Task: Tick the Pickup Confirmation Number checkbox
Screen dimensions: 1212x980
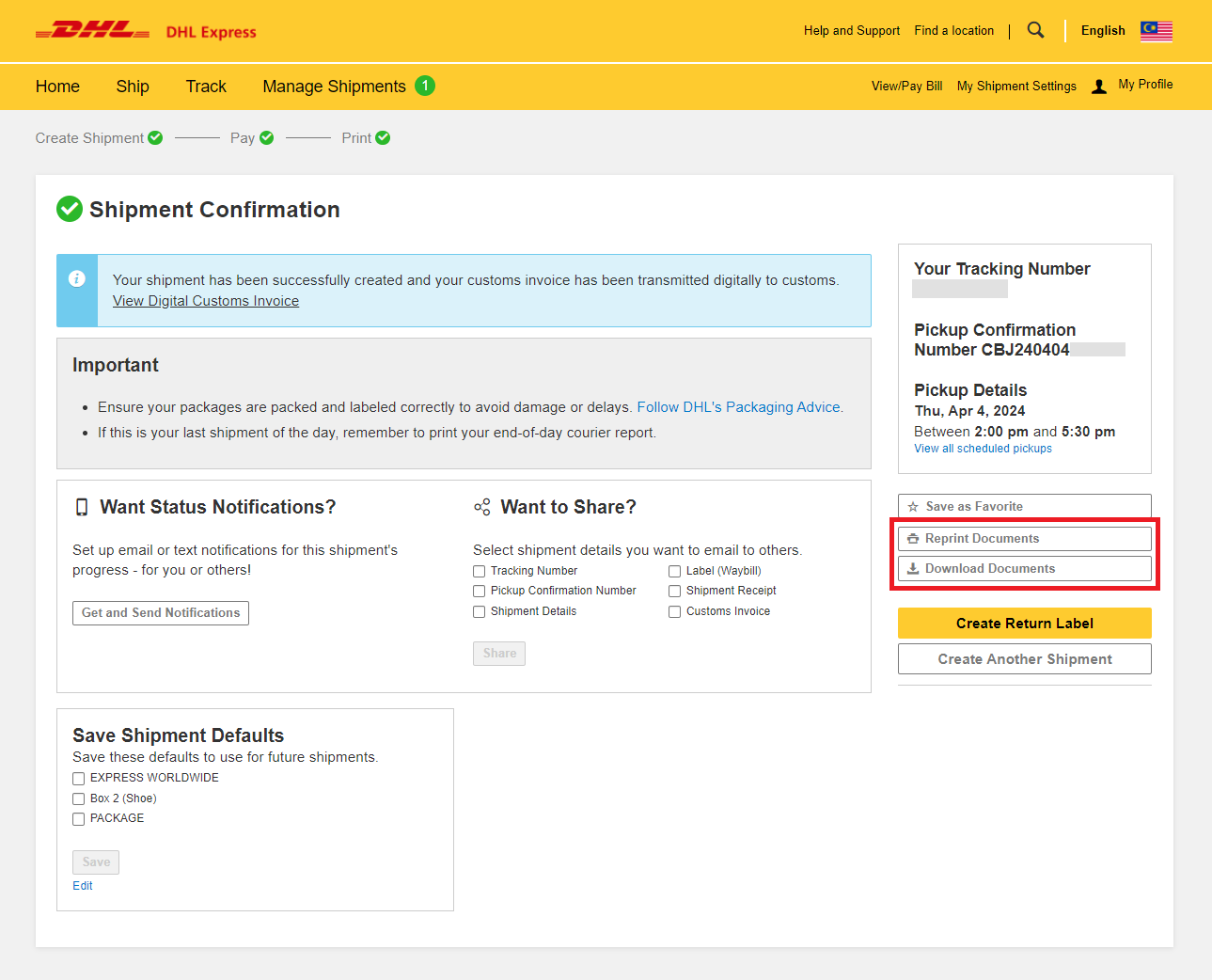Action: pos(480,592)
